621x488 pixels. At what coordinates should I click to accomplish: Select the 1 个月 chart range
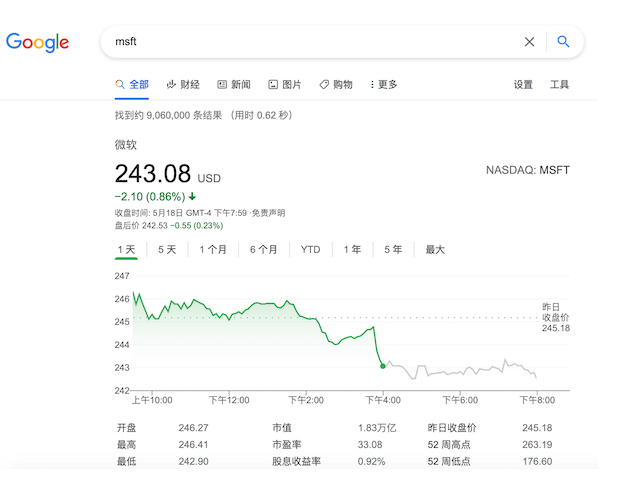(213, 250)
